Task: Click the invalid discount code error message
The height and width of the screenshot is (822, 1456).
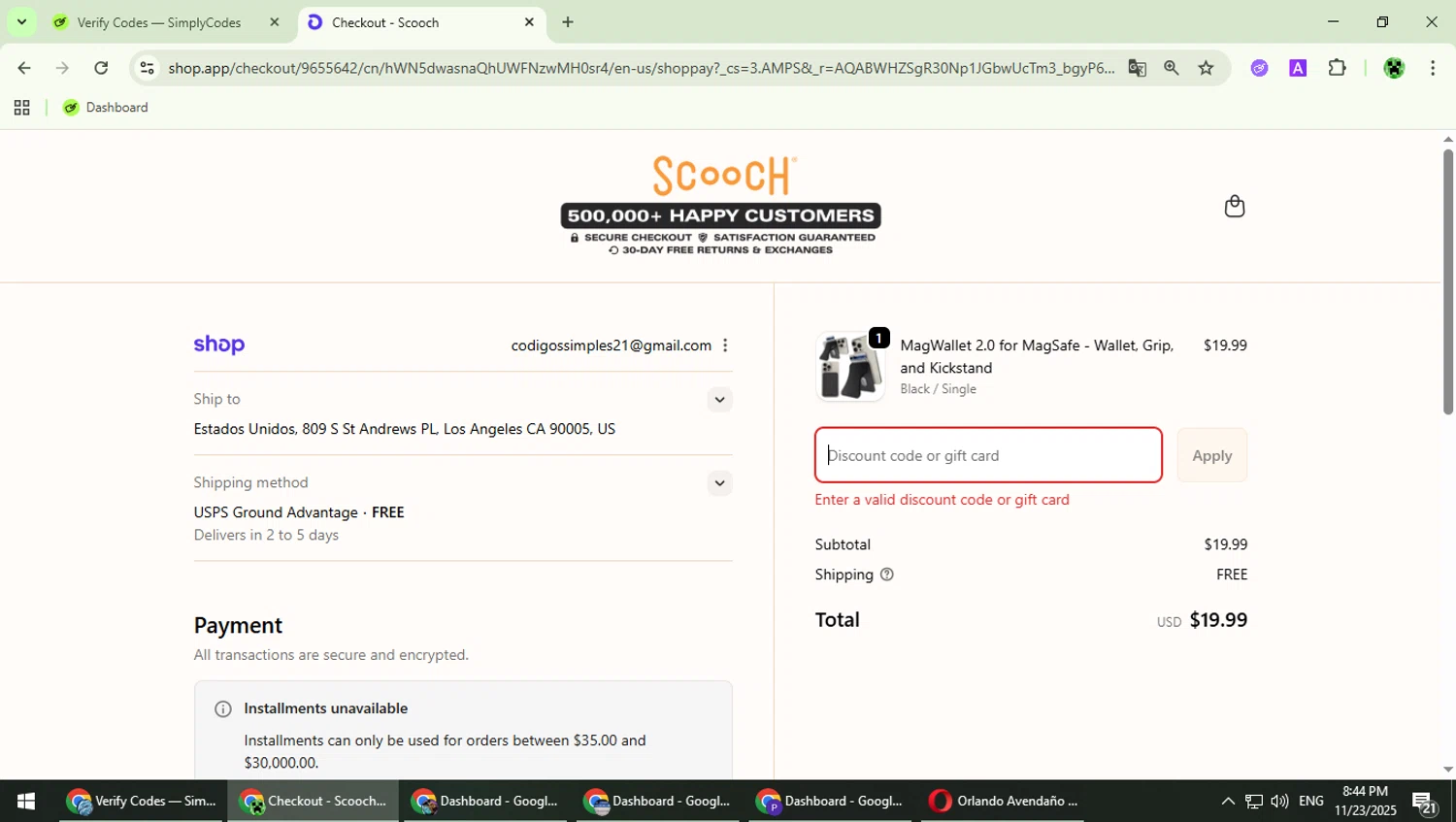Action: tap(942, 500)
